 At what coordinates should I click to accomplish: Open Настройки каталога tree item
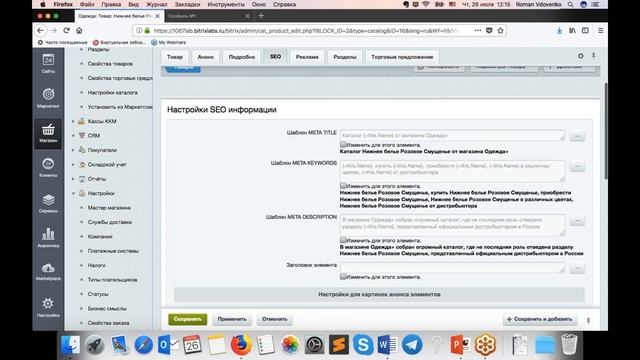coord(113,93)
